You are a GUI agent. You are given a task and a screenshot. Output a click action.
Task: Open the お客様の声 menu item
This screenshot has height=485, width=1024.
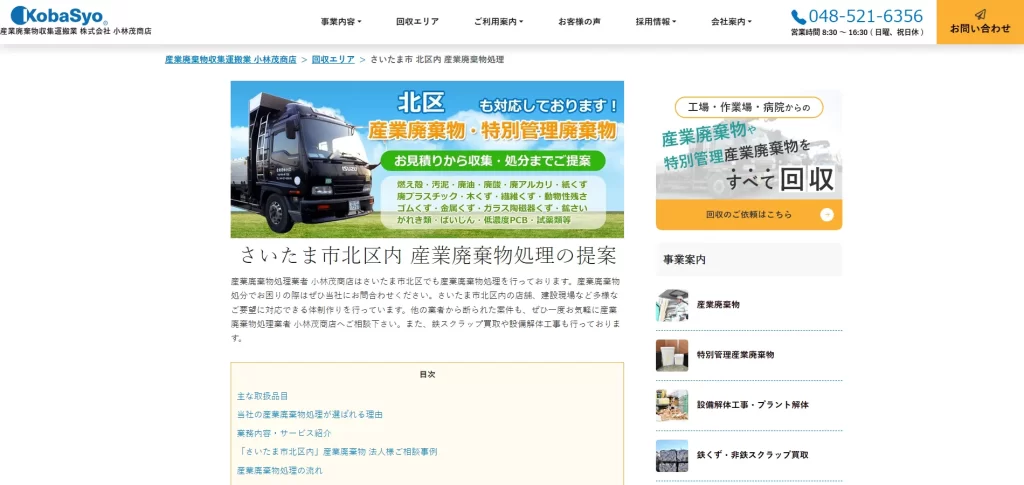click(579, 22)
